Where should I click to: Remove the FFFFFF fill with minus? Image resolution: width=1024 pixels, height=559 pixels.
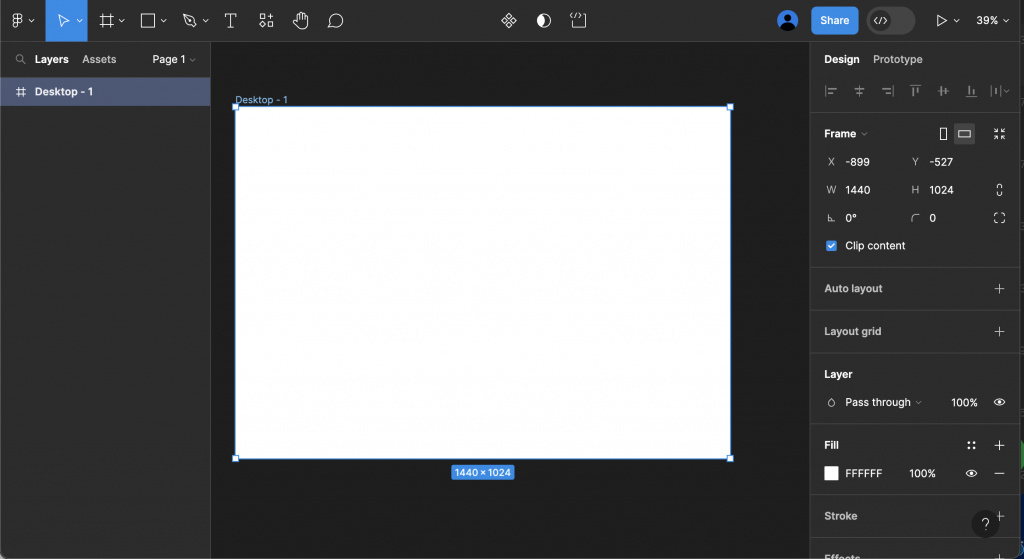click(999, 473)
